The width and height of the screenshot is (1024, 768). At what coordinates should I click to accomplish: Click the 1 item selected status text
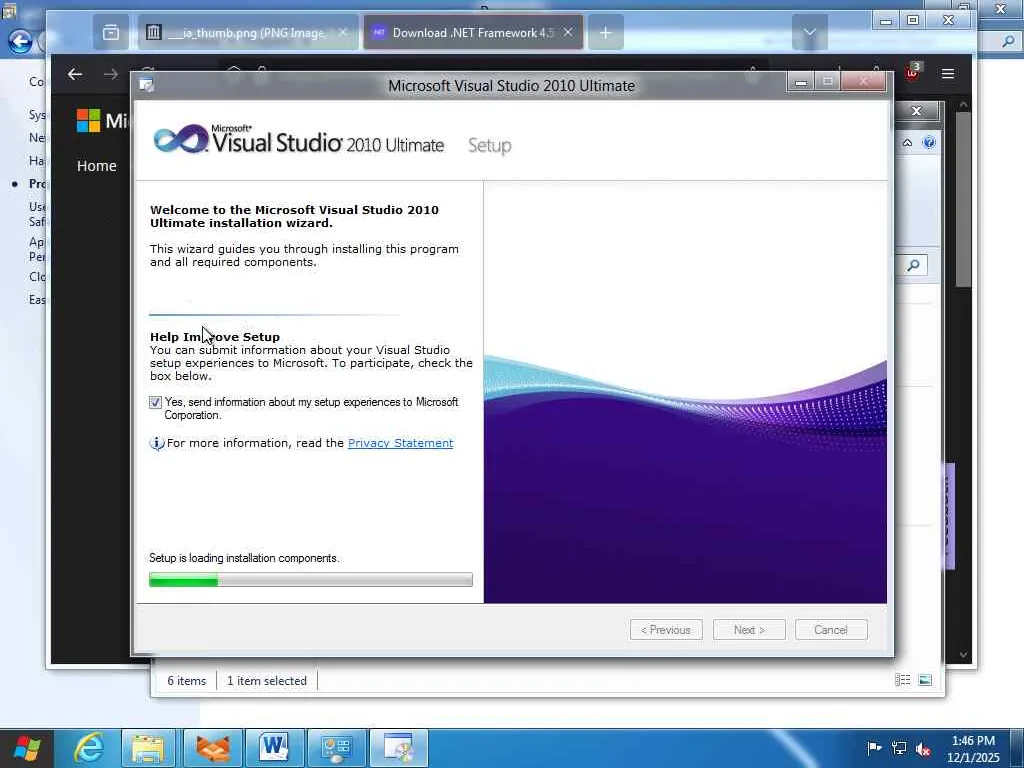point(267,680)
